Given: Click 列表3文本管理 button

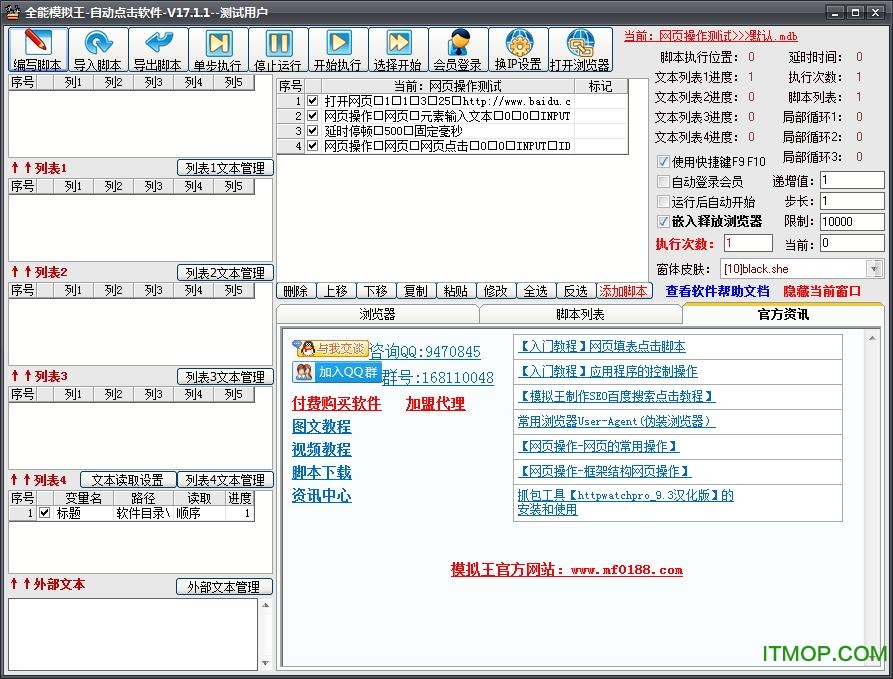Looking at the screenshot, I should pyautogui.click(x=225, y=377).
